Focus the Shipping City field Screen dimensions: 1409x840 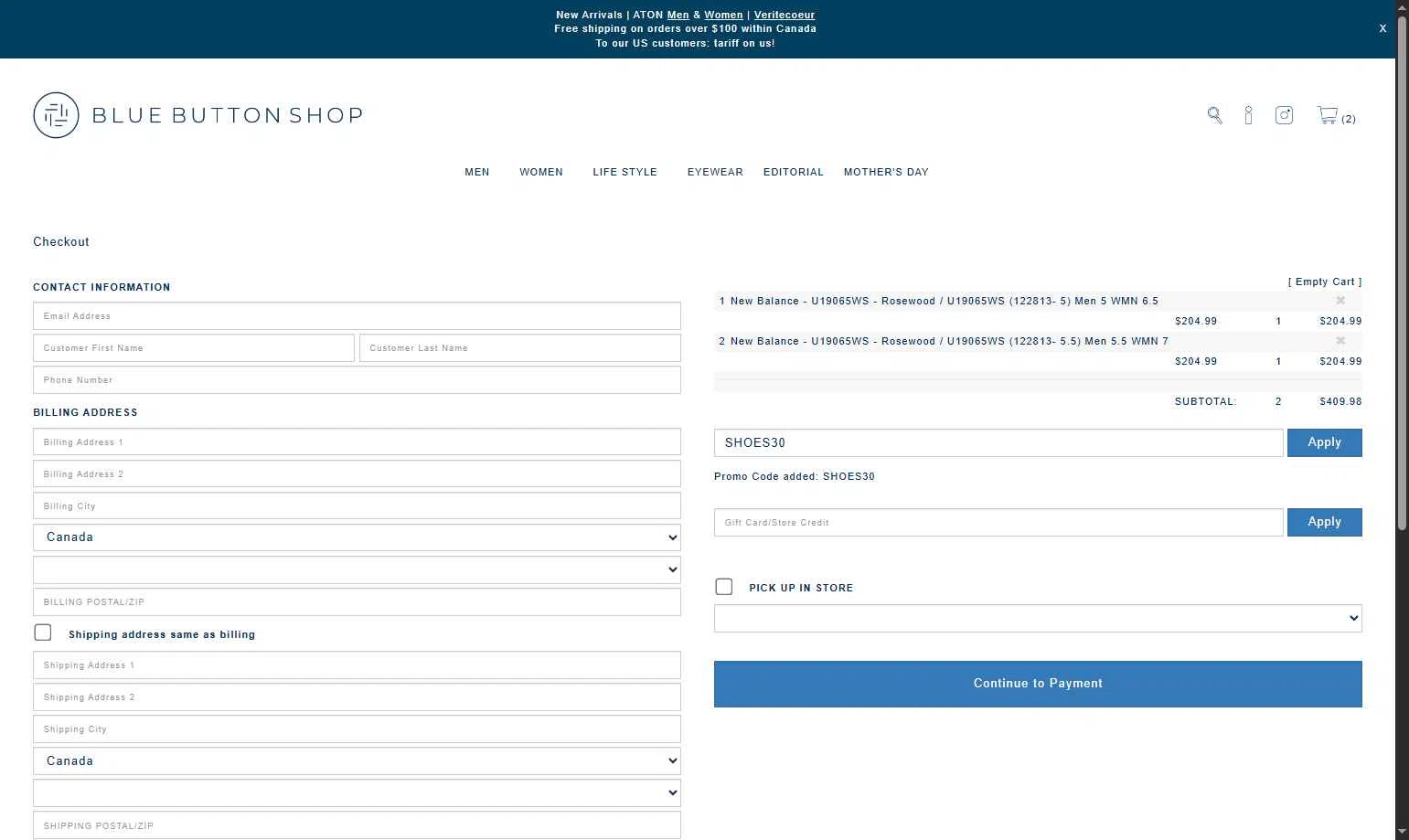click(357, 729)
